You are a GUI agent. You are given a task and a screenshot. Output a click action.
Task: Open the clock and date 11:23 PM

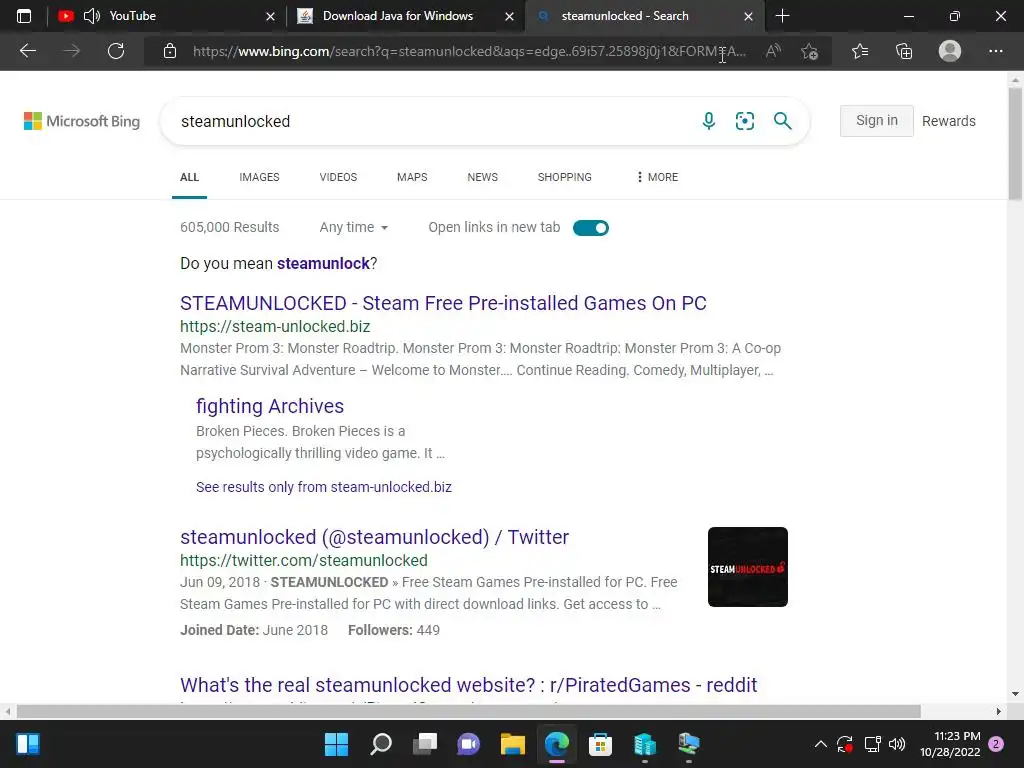pyautogui.click(x=950, y=744)
